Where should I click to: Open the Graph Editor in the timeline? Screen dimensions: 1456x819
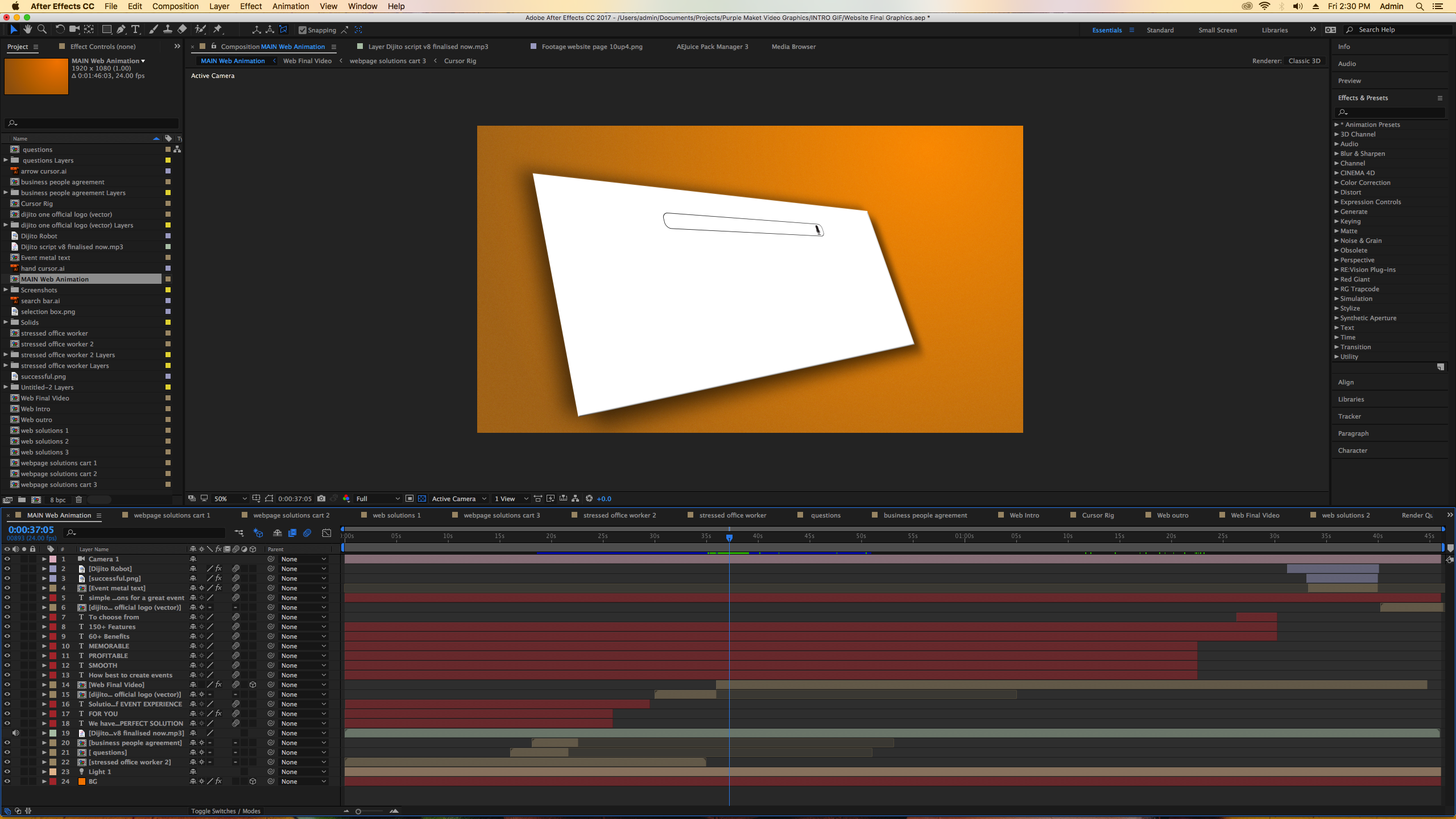coord(327,533)
